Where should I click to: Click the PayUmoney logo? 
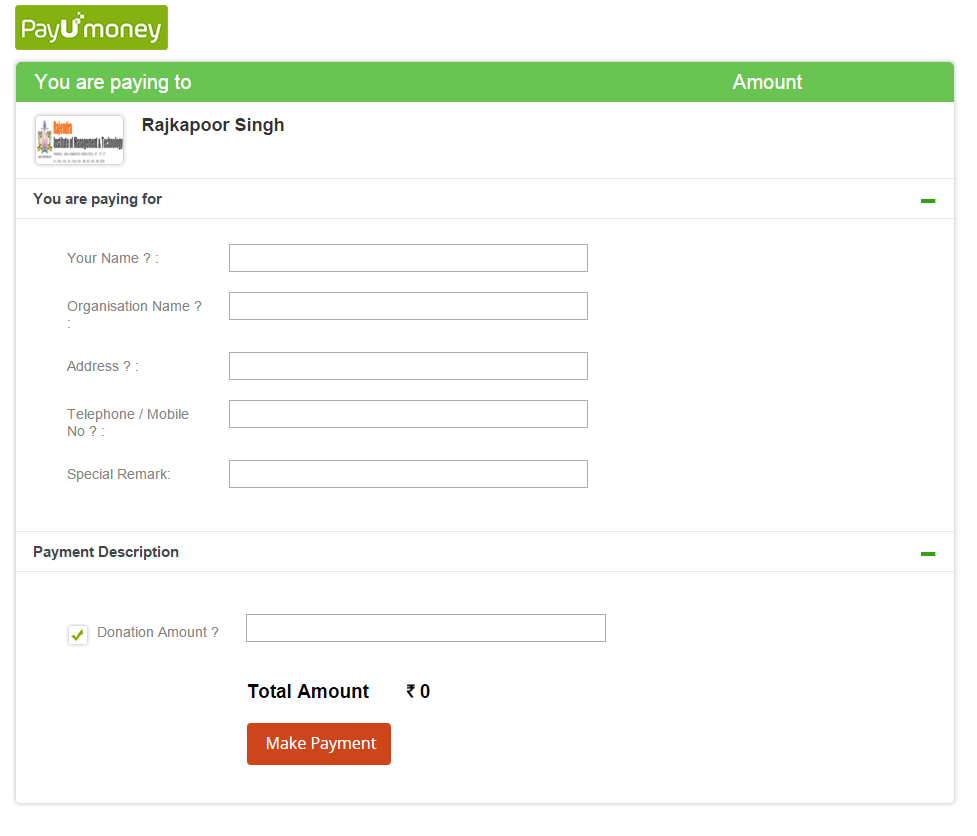[x=90, y=27]
